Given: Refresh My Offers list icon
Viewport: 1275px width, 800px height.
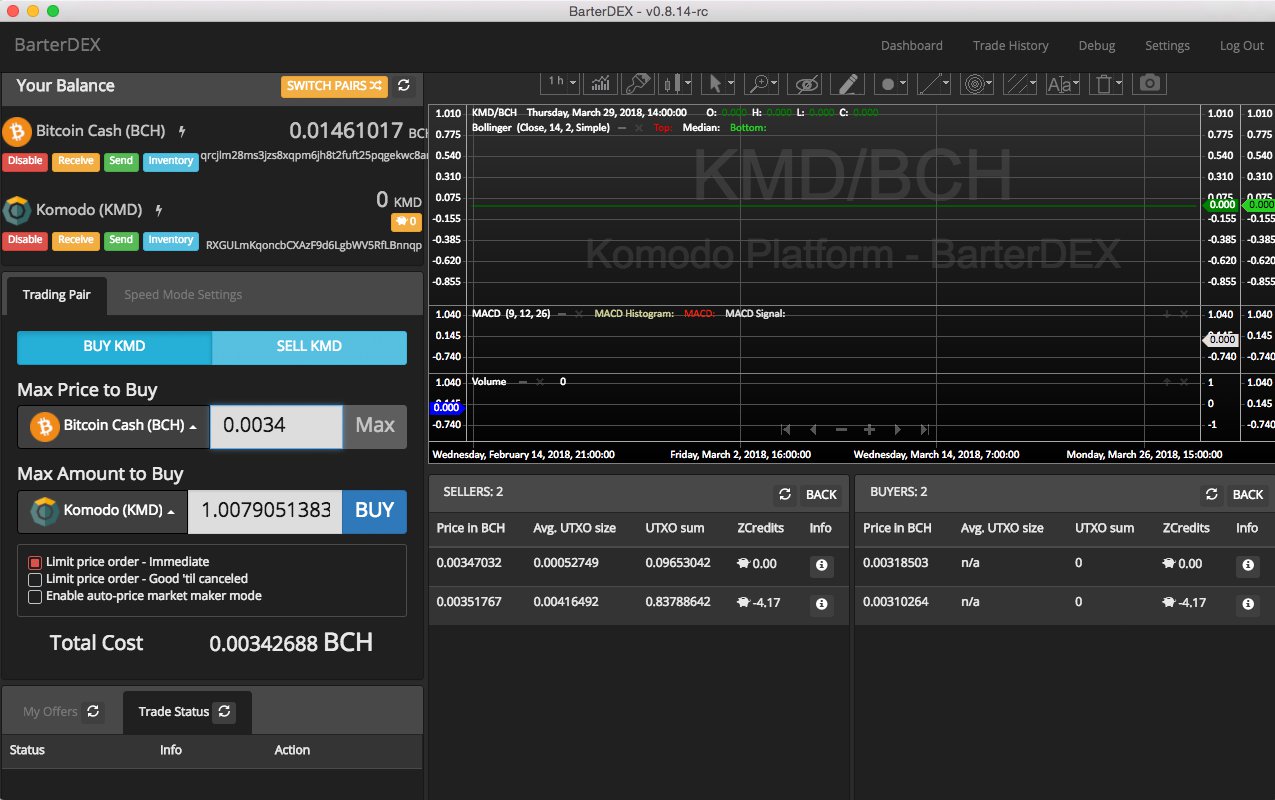Looking at the screenshot, I should coord(93,711).
